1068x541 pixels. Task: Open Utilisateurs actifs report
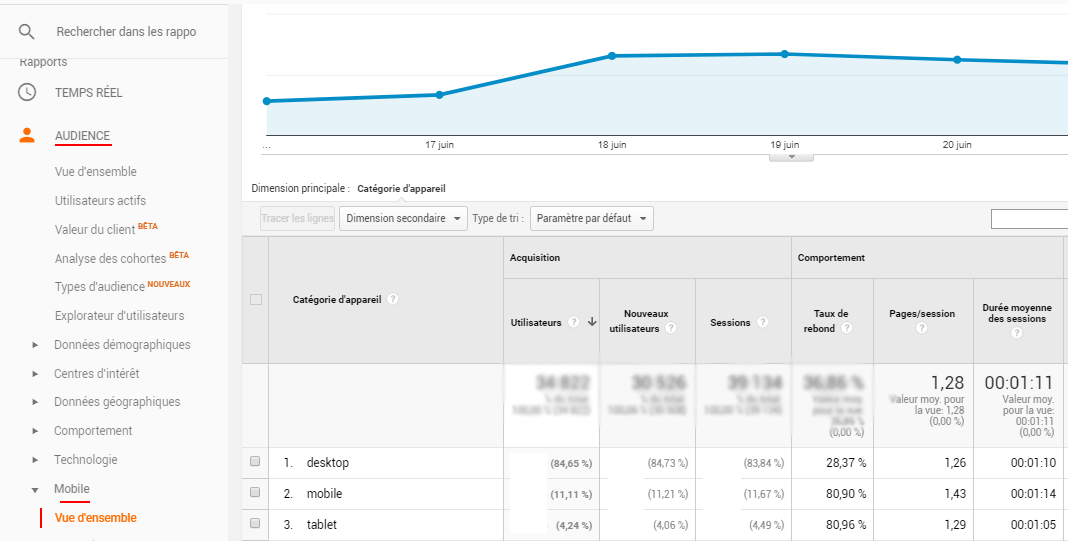click(x=100, y=200)
